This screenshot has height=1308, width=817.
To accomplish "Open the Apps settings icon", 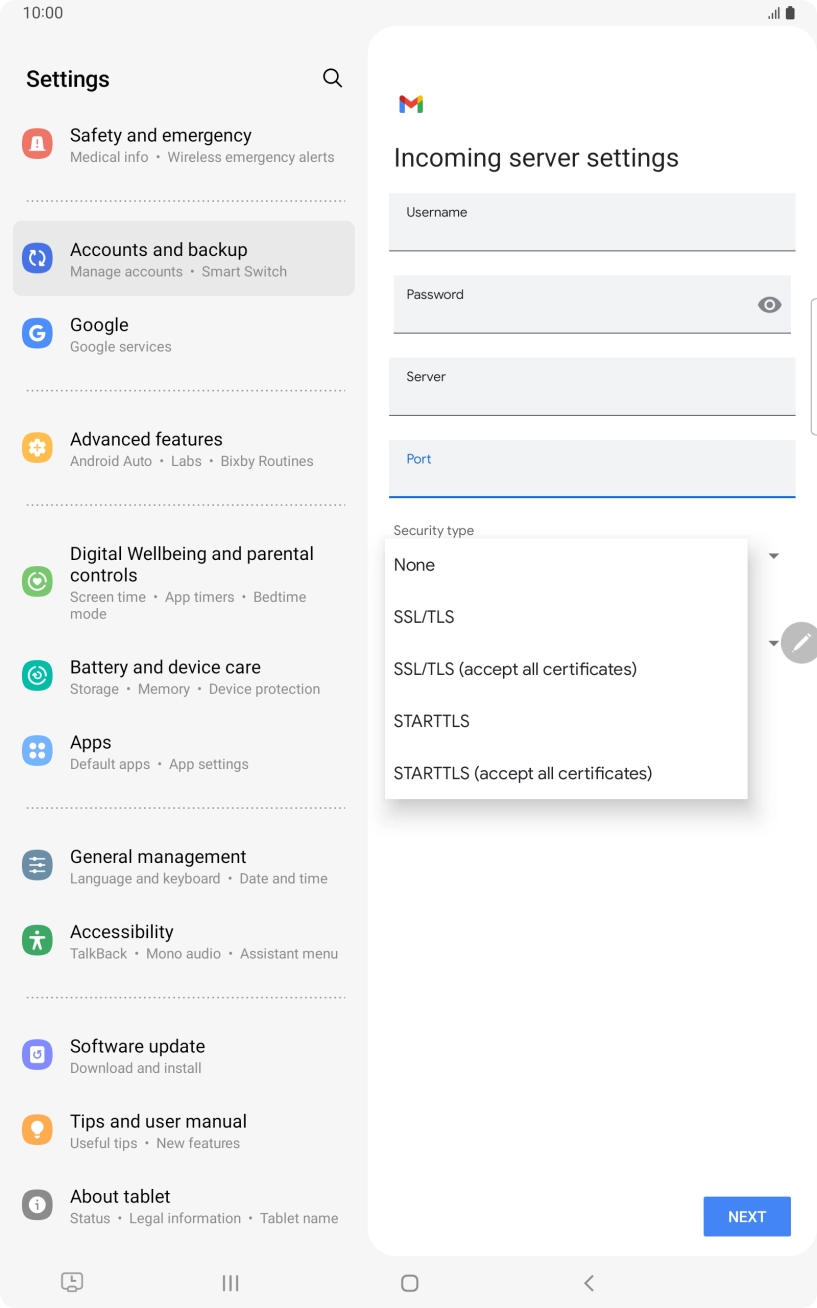I will tap(37, 751).
